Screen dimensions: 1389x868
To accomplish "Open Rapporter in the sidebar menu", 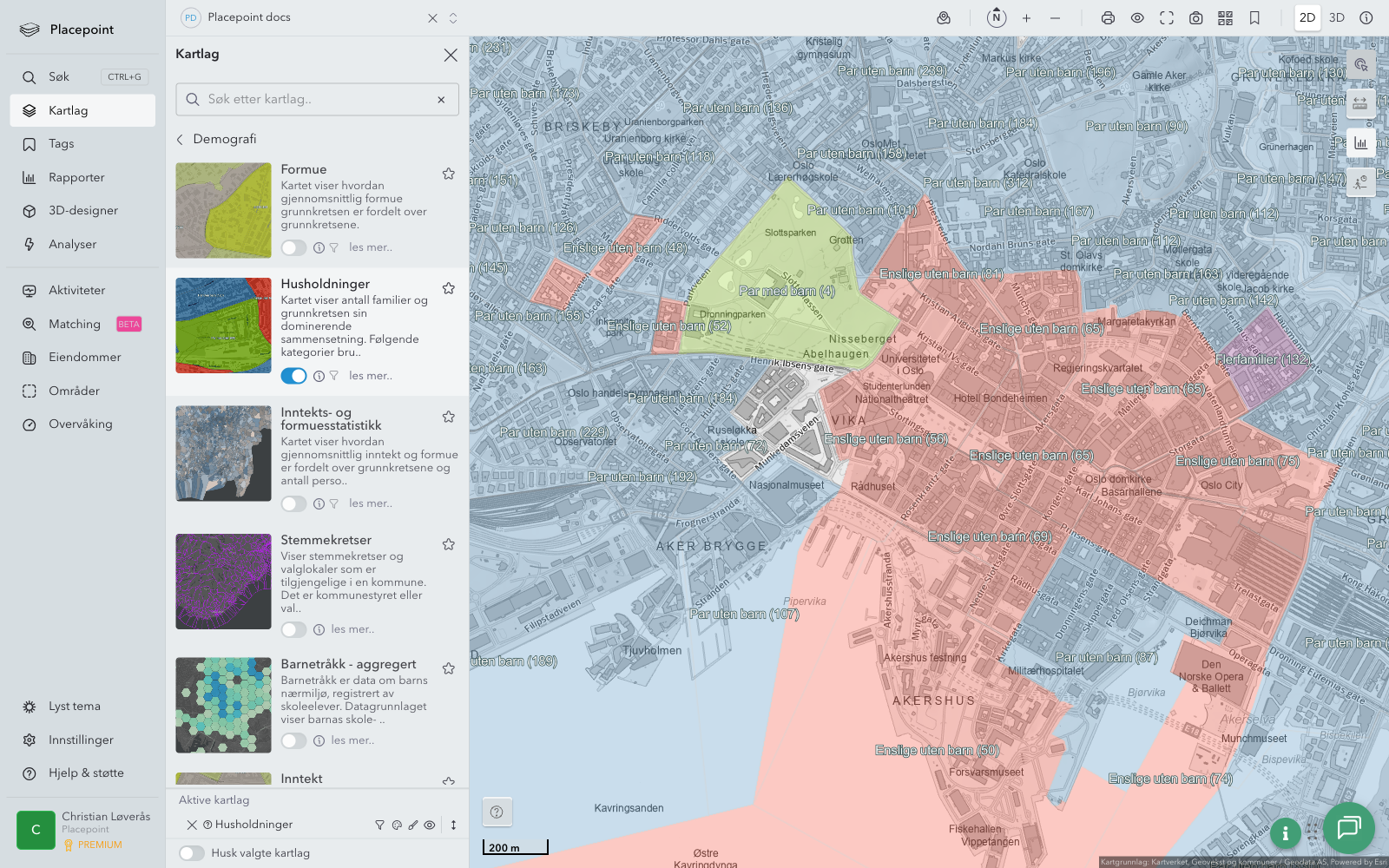I will click(76, 178).
